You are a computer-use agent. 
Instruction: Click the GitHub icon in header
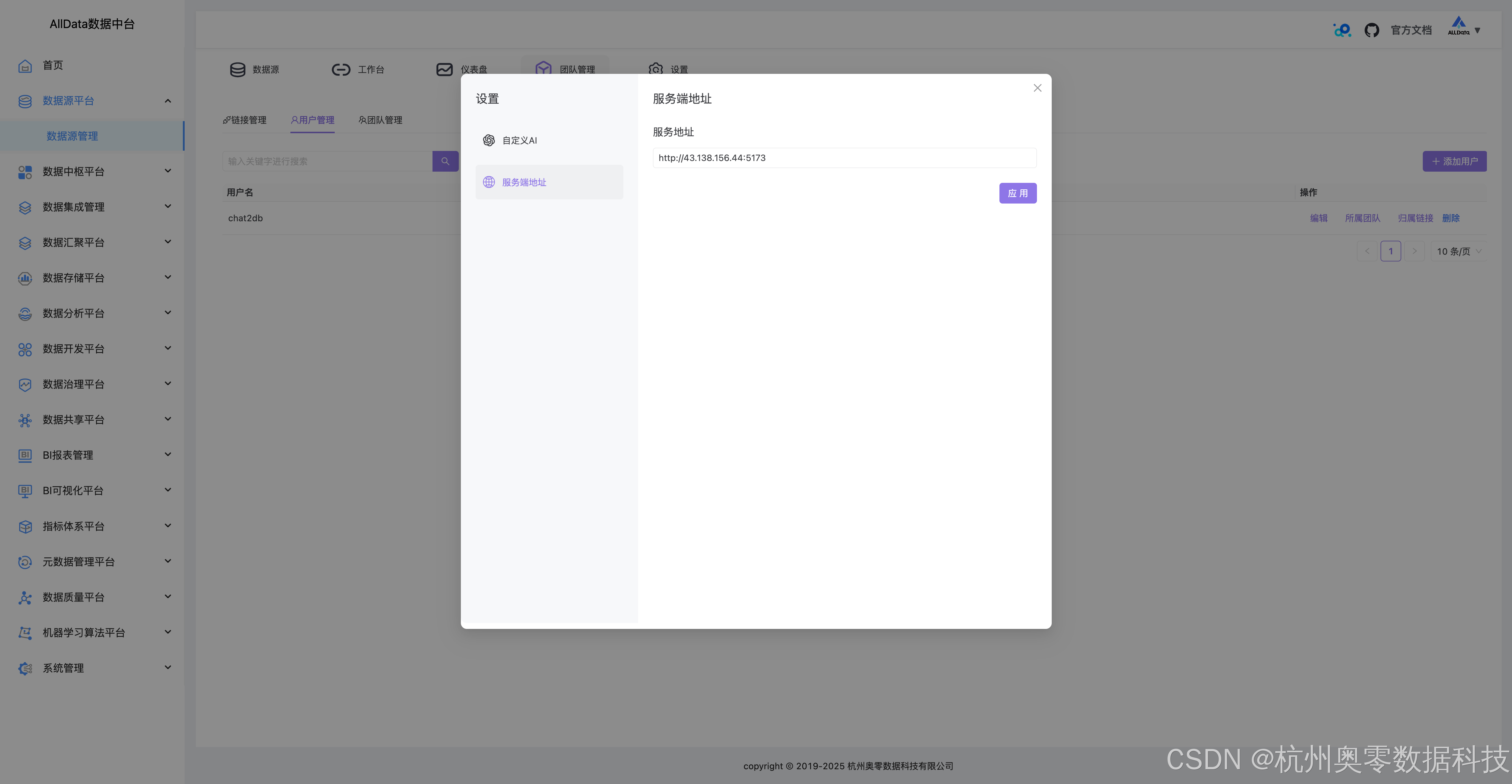pos(1371,30)
